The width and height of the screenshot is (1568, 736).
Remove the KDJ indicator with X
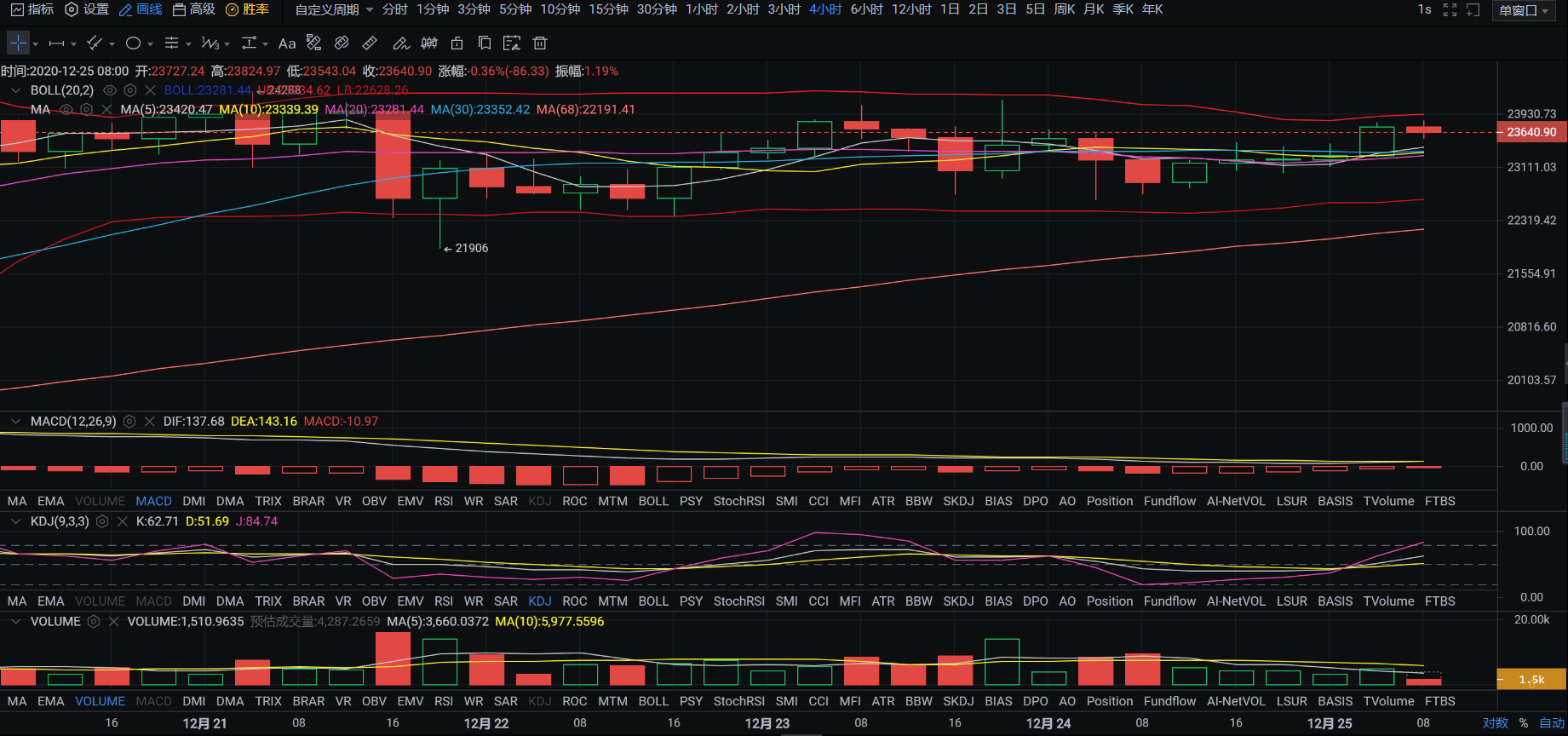pos(123,521)
